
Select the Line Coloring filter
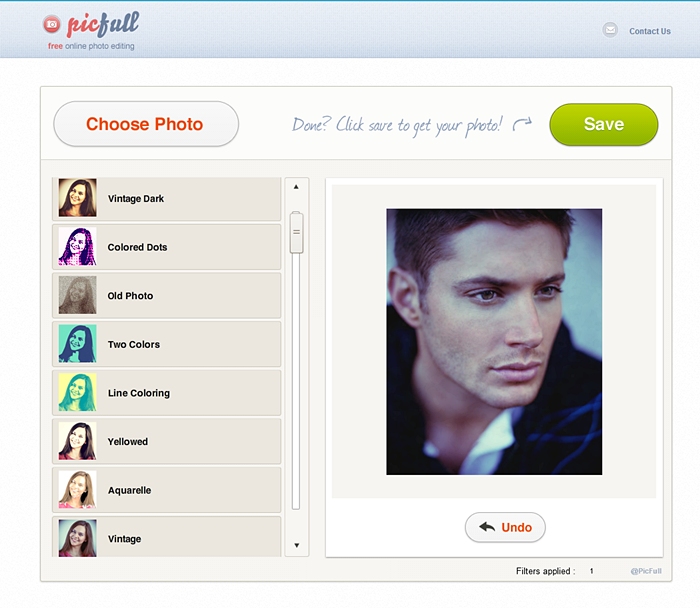click(167, 393)
